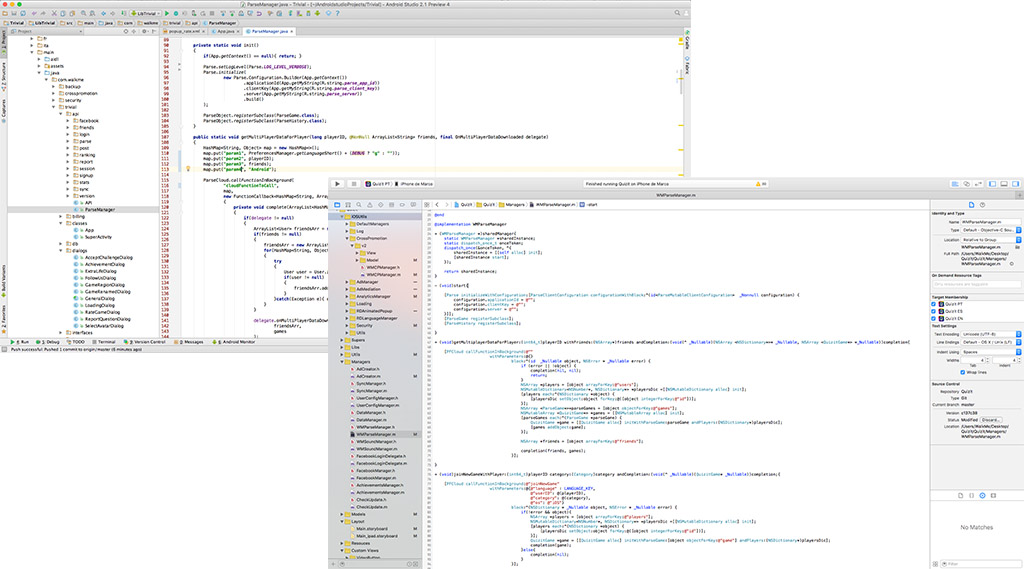This screenshot has width=1024, height=569.
Task: Expand the 'billing' folder in project tree
Action: 61,216
